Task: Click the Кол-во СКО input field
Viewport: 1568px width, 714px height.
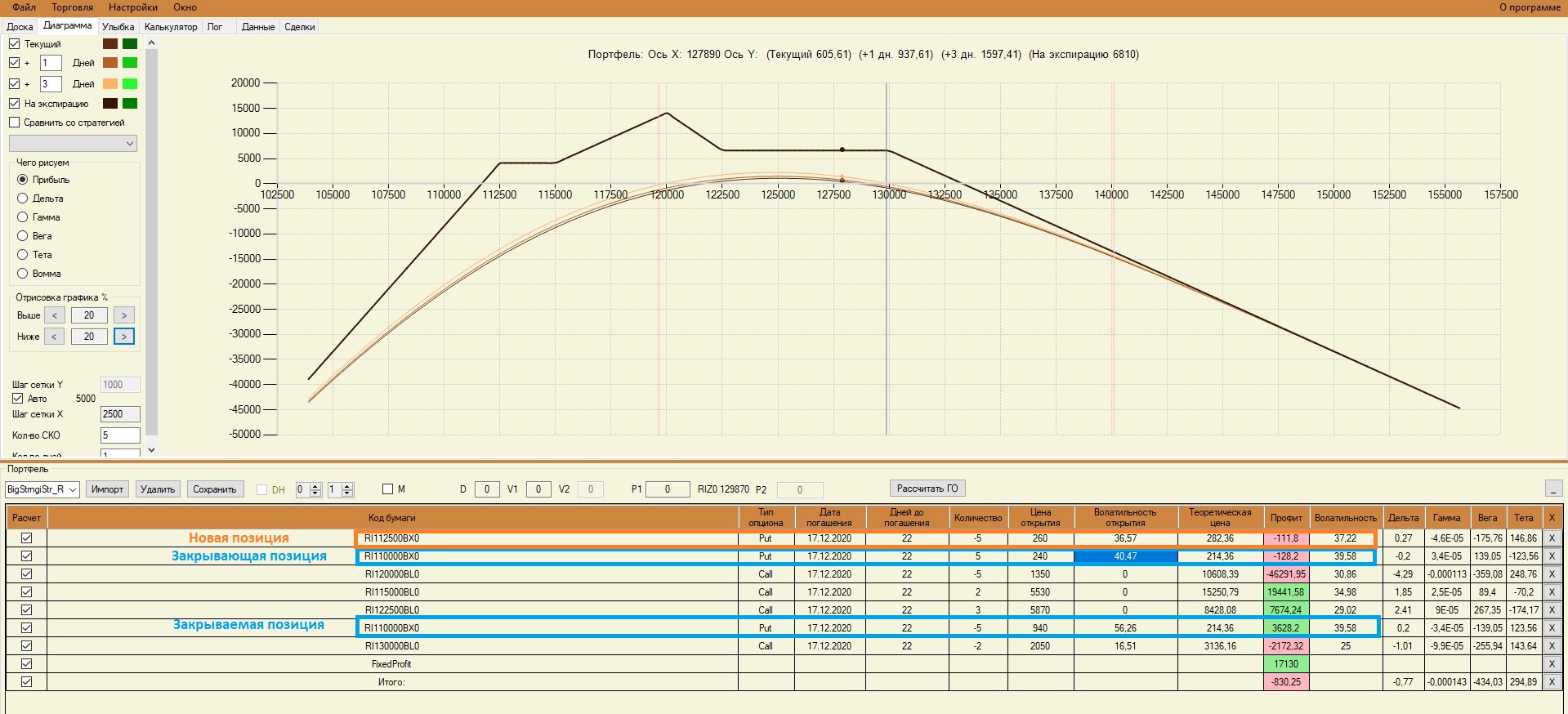Action: pyautogui.click(x=120, y=435)
